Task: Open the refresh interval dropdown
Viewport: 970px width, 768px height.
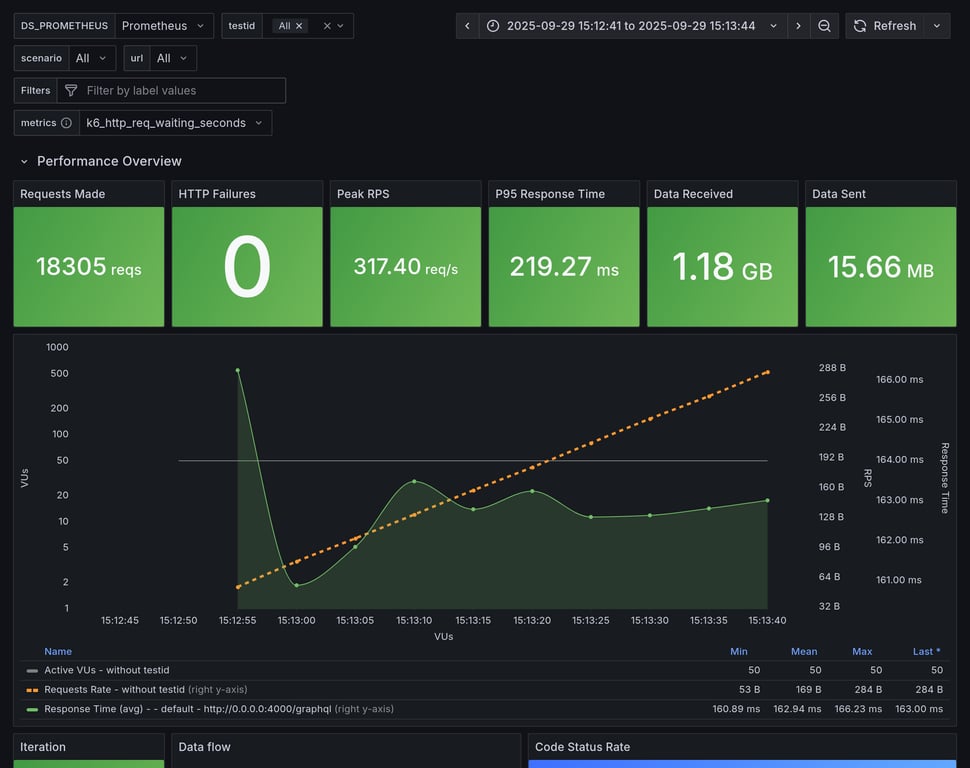Action: (x=937, y=26)
